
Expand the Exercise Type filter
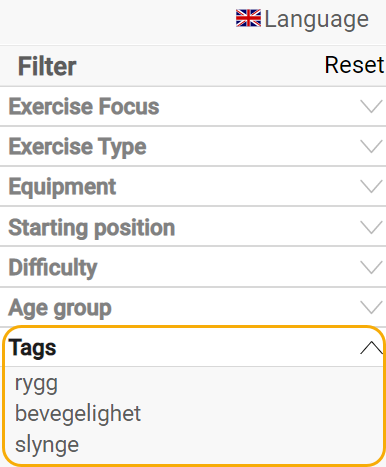193,147
